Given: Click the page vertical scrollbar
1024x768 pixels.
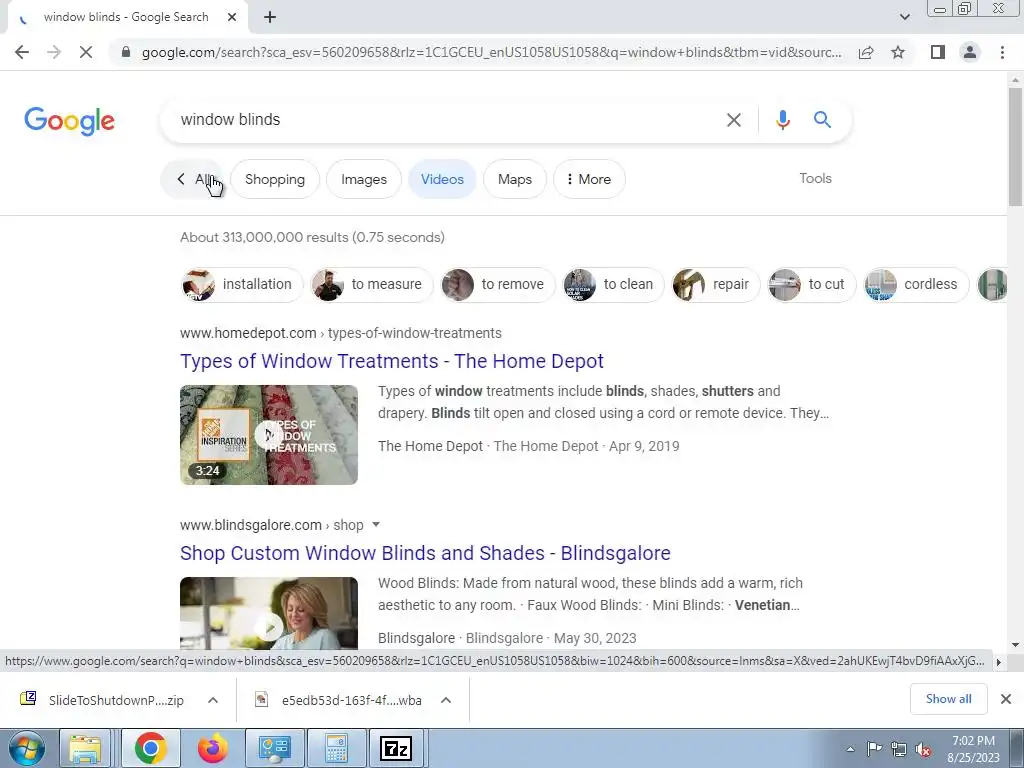Looking at the screenshot, I should click(1015, 148).
